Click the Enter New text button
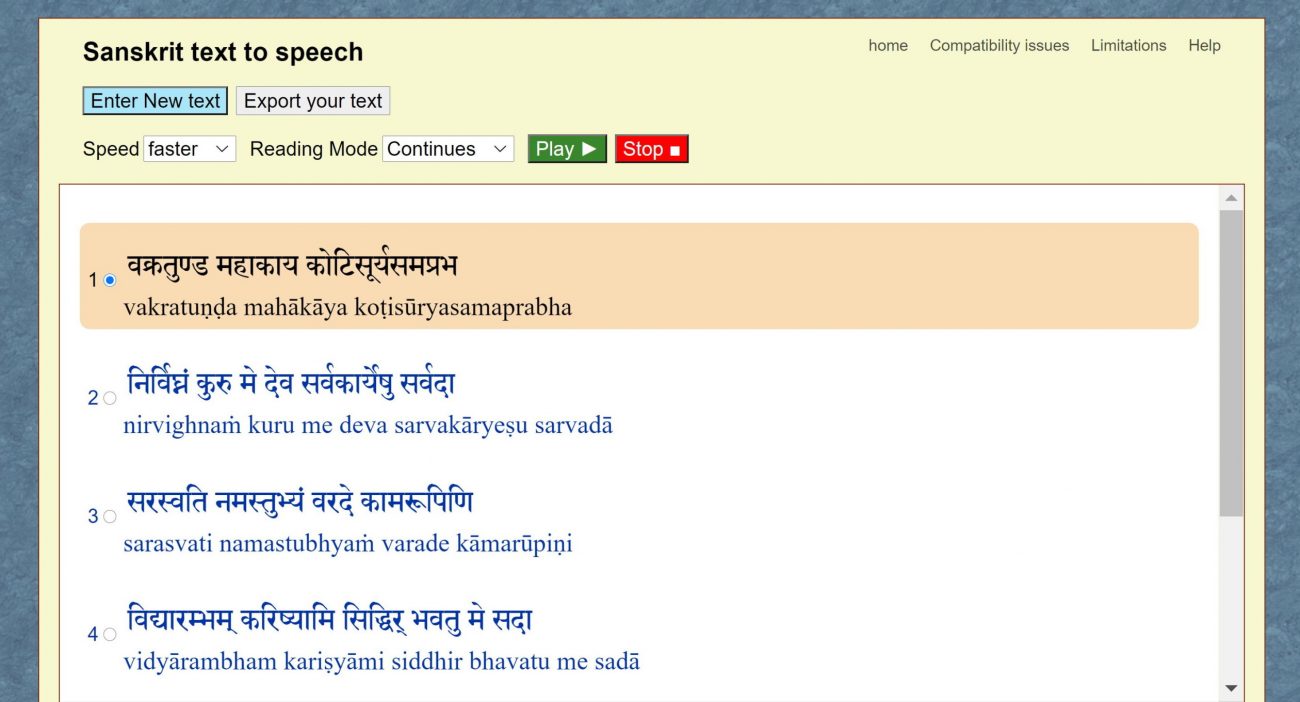This screenshot has width=1300, height=702. (x=154, y=100)
